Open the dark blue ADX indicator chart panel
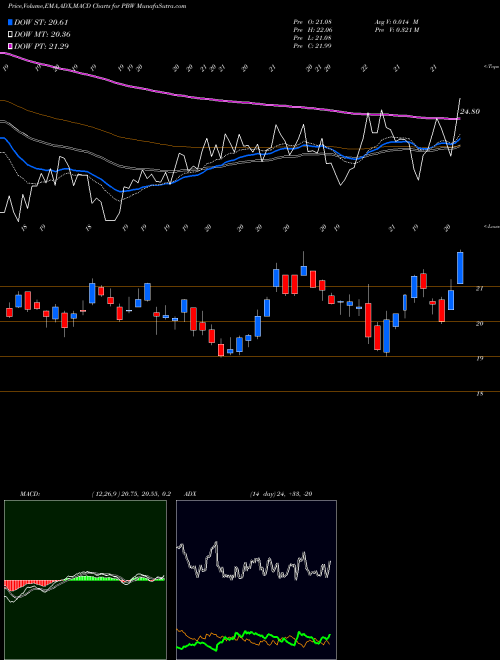 [x=256, y=580]
